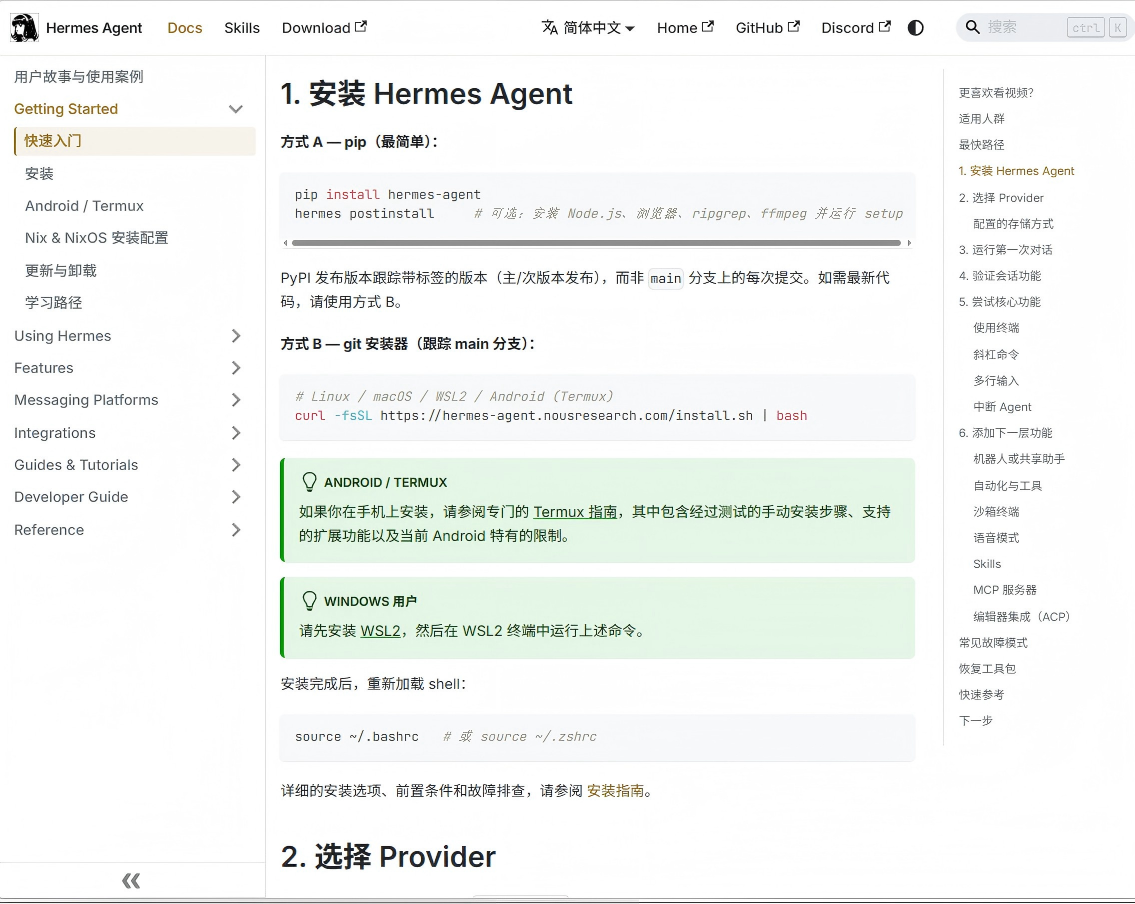Jump to 自动化与工具 TOC entry
The height and width of the screenshot is (904, 1135).
tap(1008, 486)
